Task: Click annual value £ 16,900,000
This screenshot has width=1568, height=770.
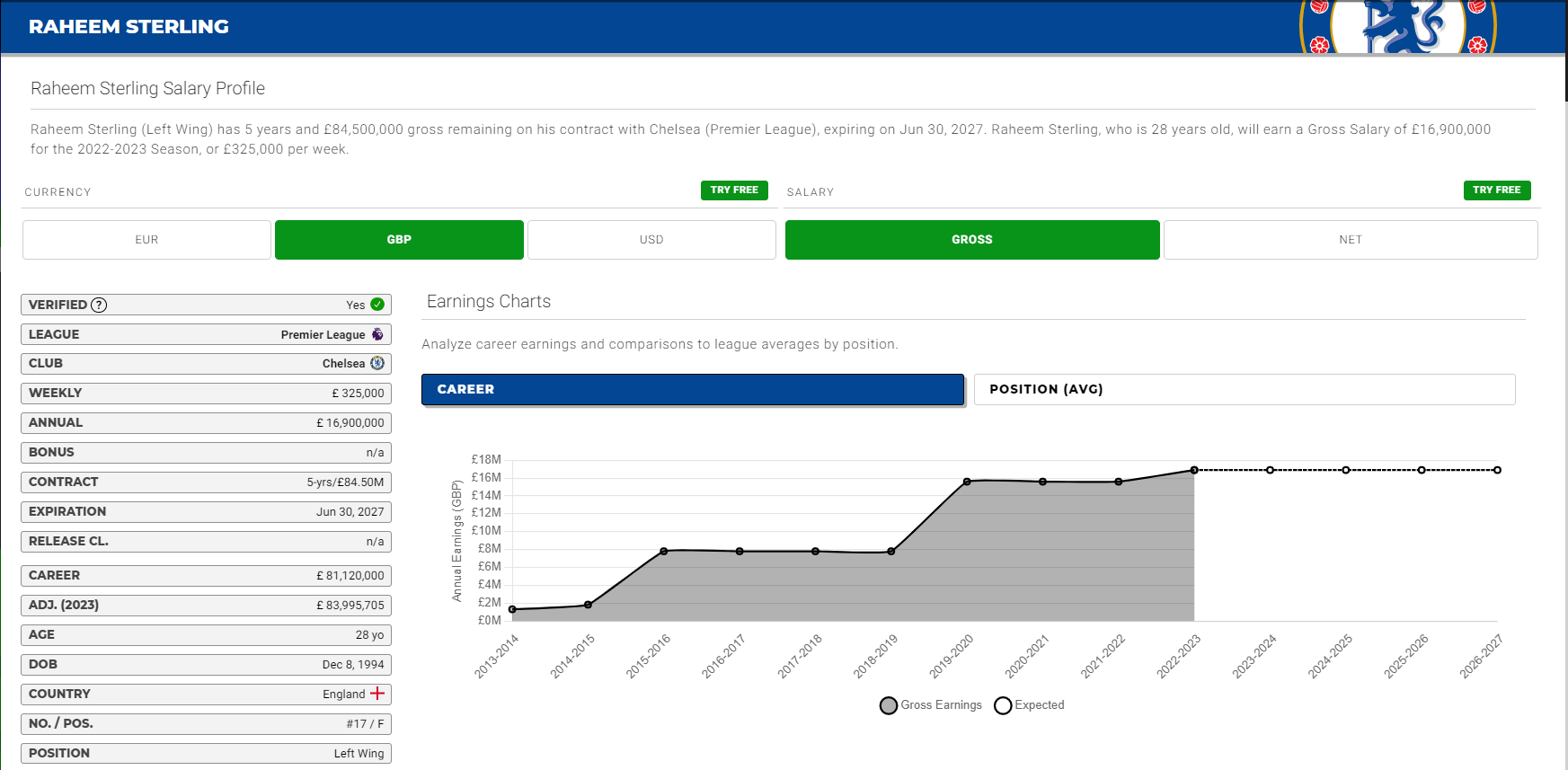Action: (x=350, y=422)
